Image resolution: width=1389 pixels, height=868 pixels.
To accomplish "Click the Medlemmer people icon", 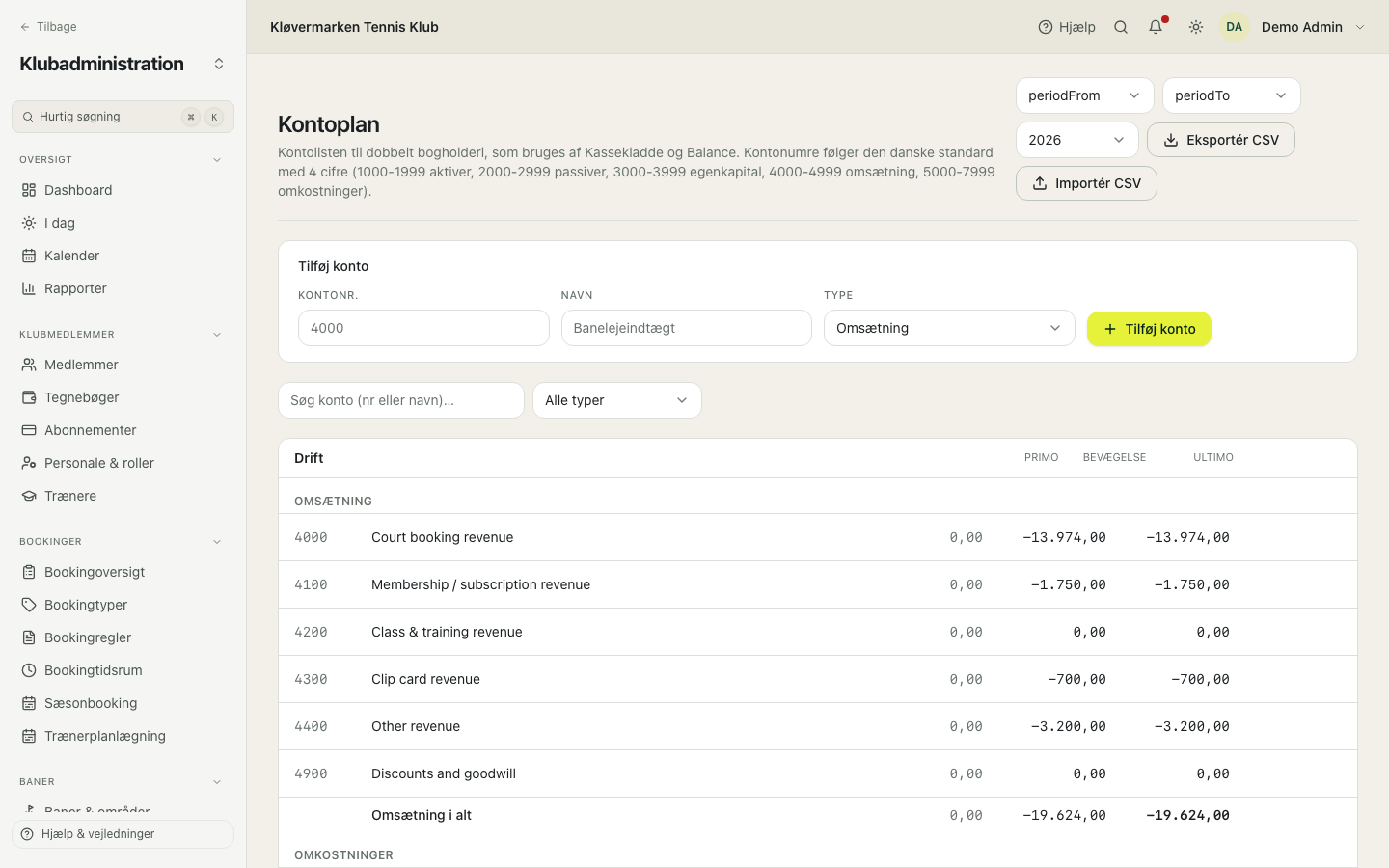I will [29, 365].
